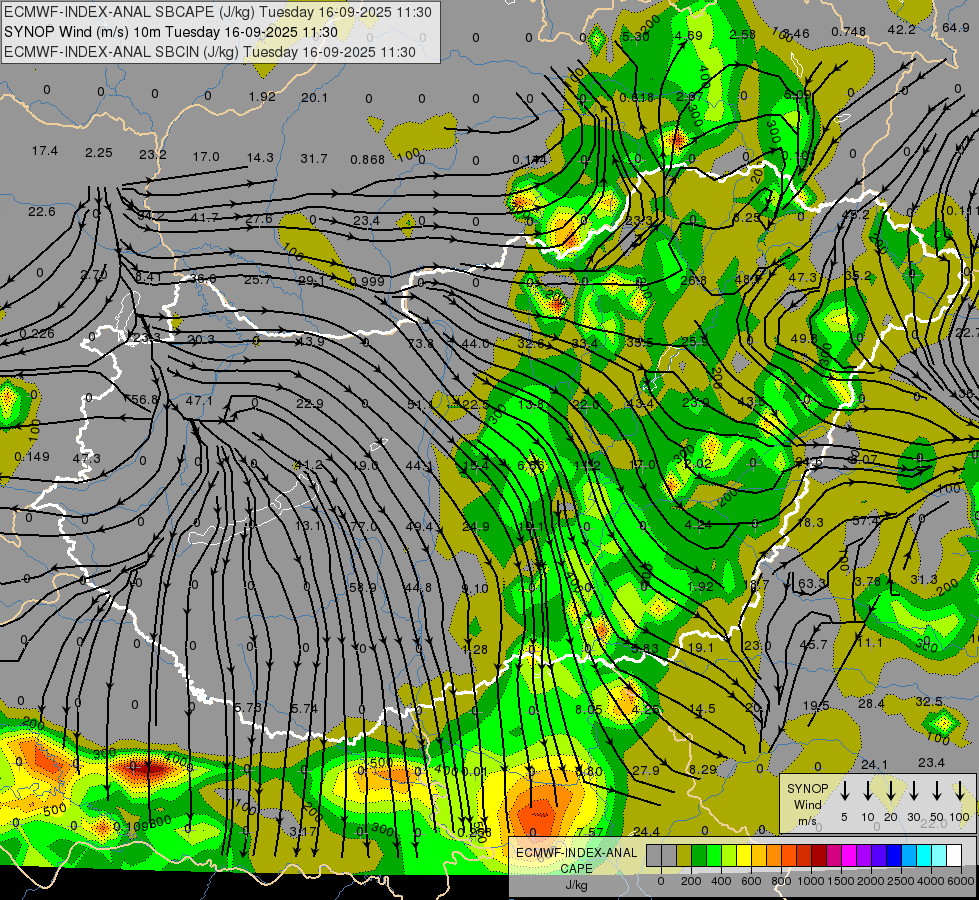The width and height of the screenshot is (979, 900).
Task: Pick the olive swatch on the CAPE scale
Action: coord(684,856)
